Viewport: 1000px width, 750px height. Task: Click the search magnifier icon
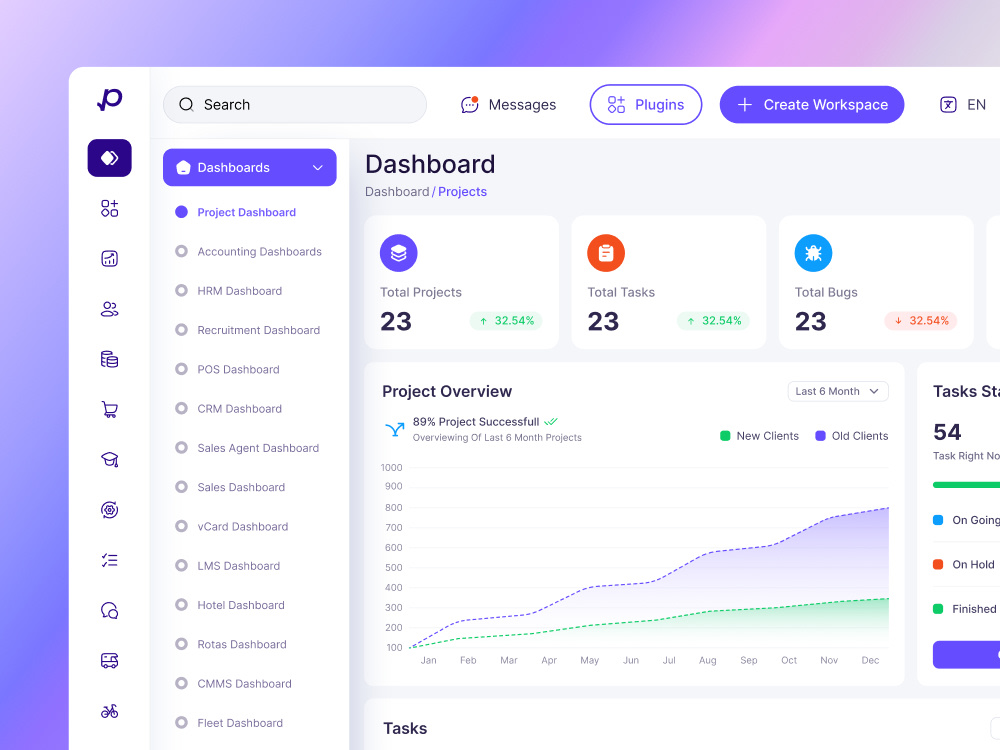click(x=186, y=105)
